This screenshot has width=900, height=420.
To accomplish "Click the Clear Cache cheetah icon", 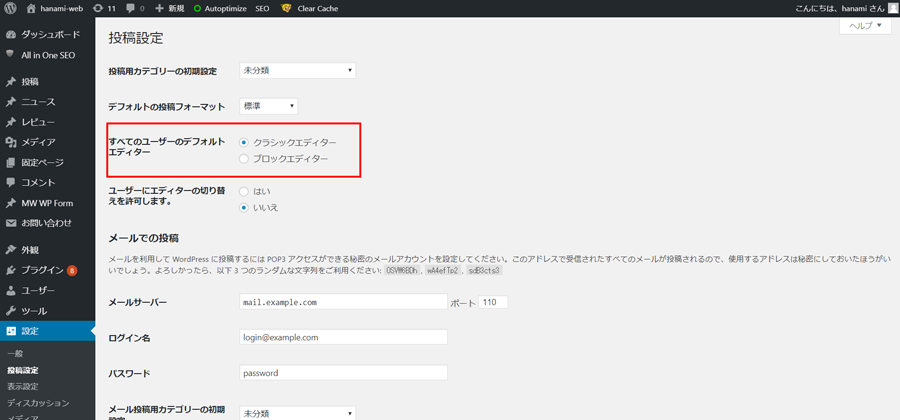I will [286, 9].
